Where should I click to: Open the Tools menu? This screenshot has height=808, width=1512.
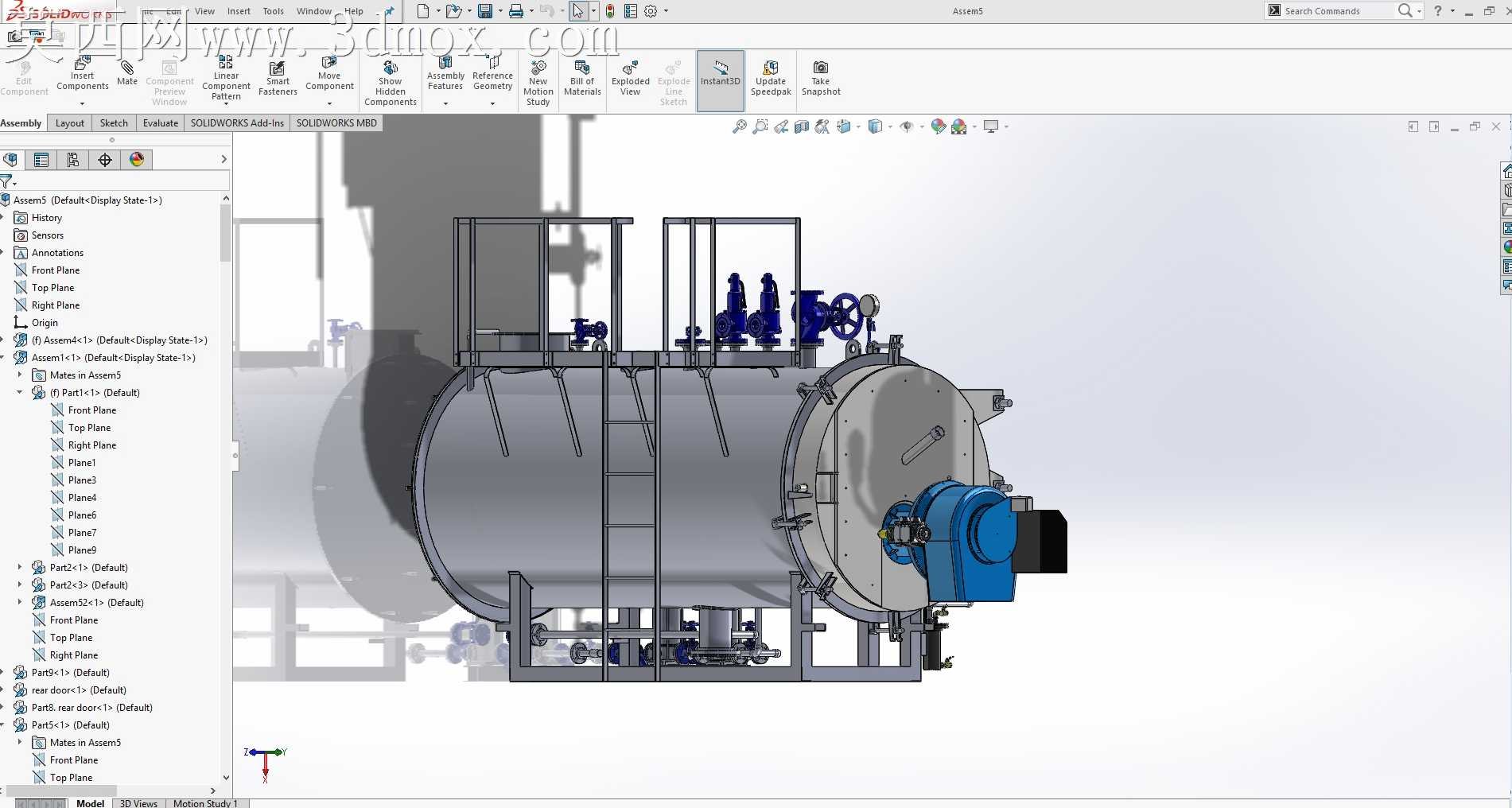coord(274,11)
